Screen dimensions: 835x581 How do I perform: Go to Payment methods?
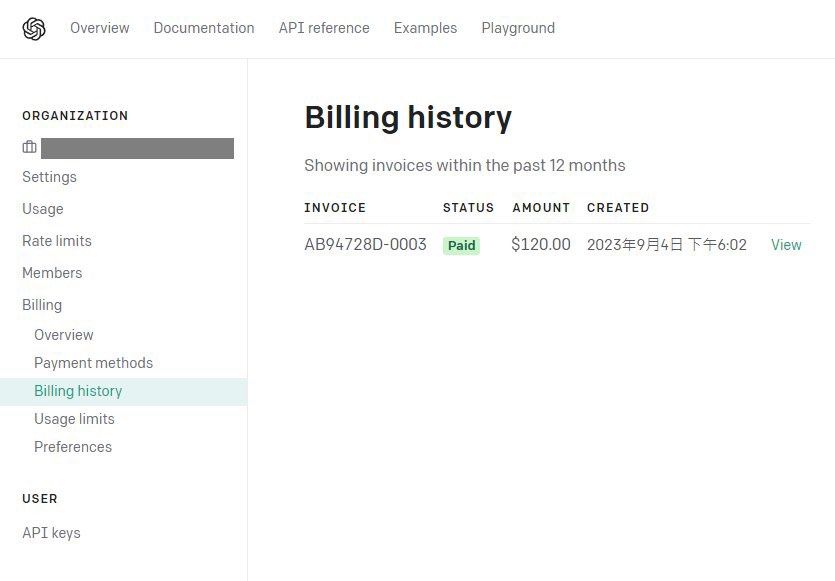93,363
